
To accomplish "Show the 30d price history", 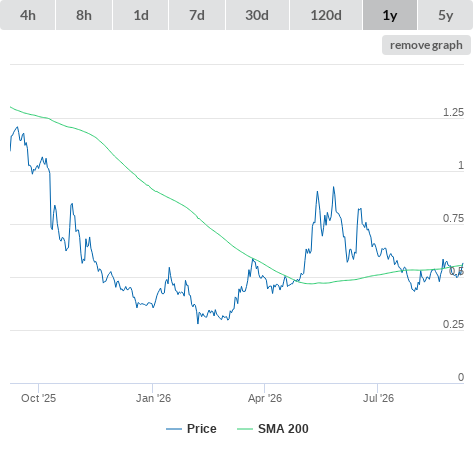I will click(257, 15).
